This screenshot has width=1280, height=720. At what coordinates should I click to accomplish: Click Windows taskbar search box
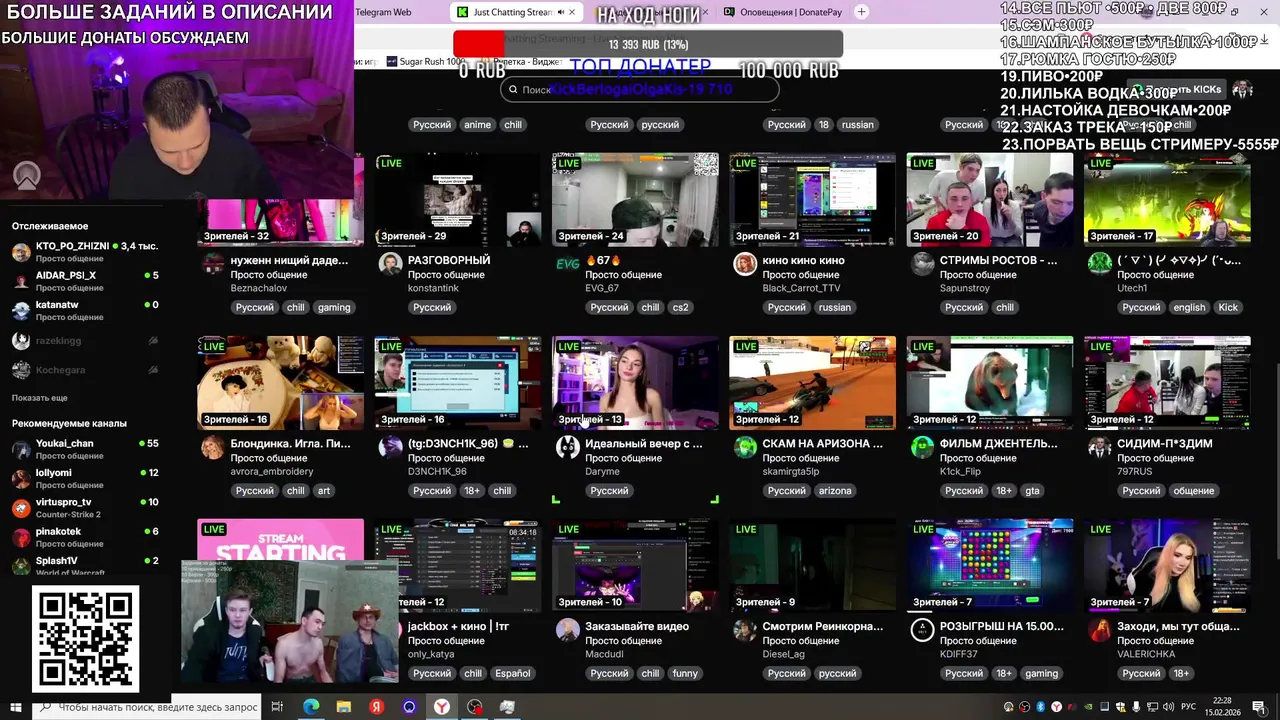[147, 707]
